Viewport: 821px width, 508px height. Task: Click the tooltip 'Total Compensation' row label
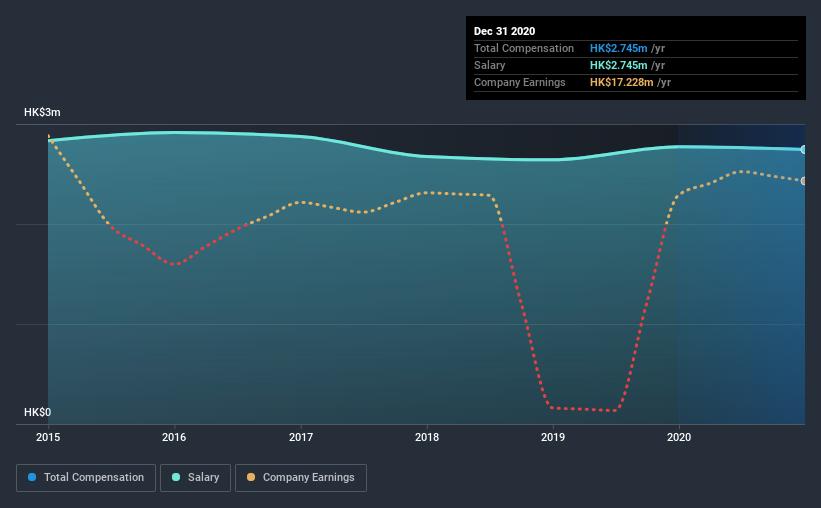[x=524, y=48]
